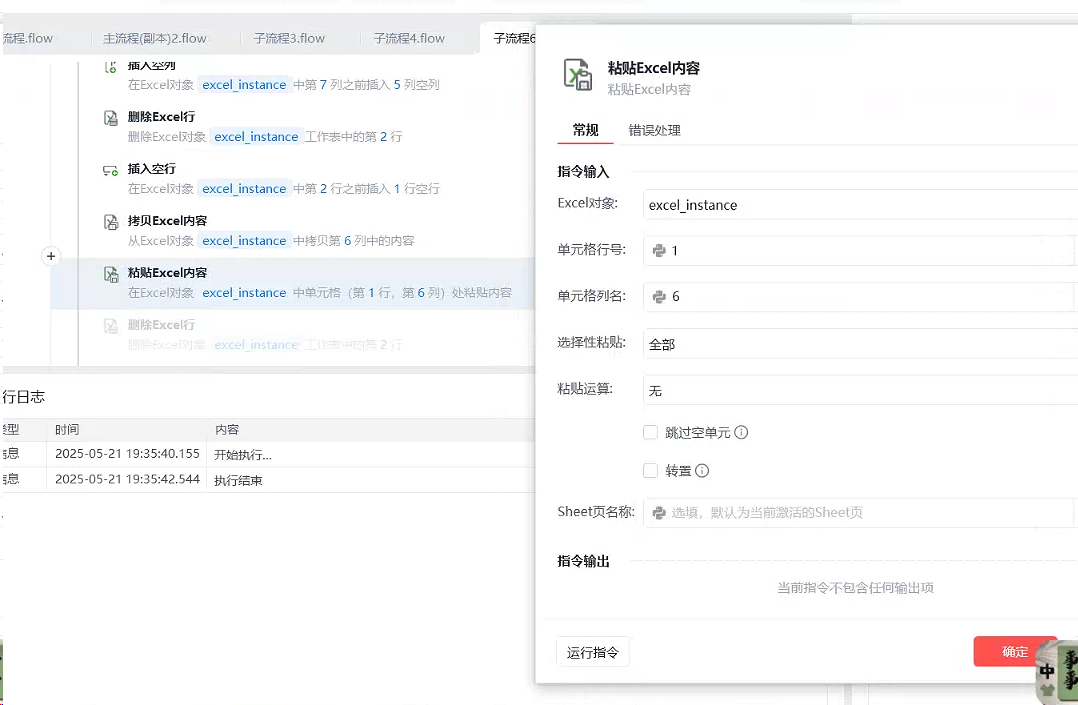Click Python icon in 单元格行号 field
This screenshot has width=1078, height=705.
(x=659, y=251)
